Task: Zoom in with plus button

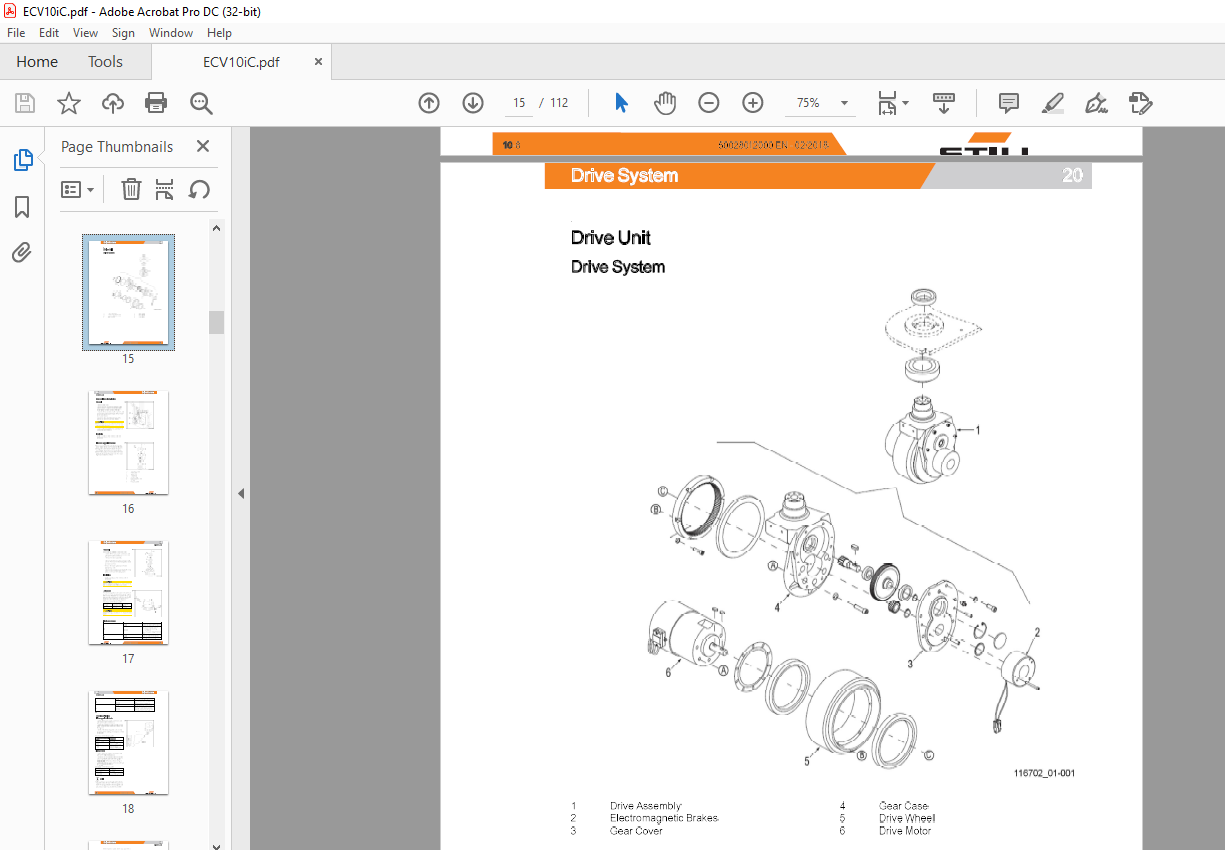Action: pos(753,103)
